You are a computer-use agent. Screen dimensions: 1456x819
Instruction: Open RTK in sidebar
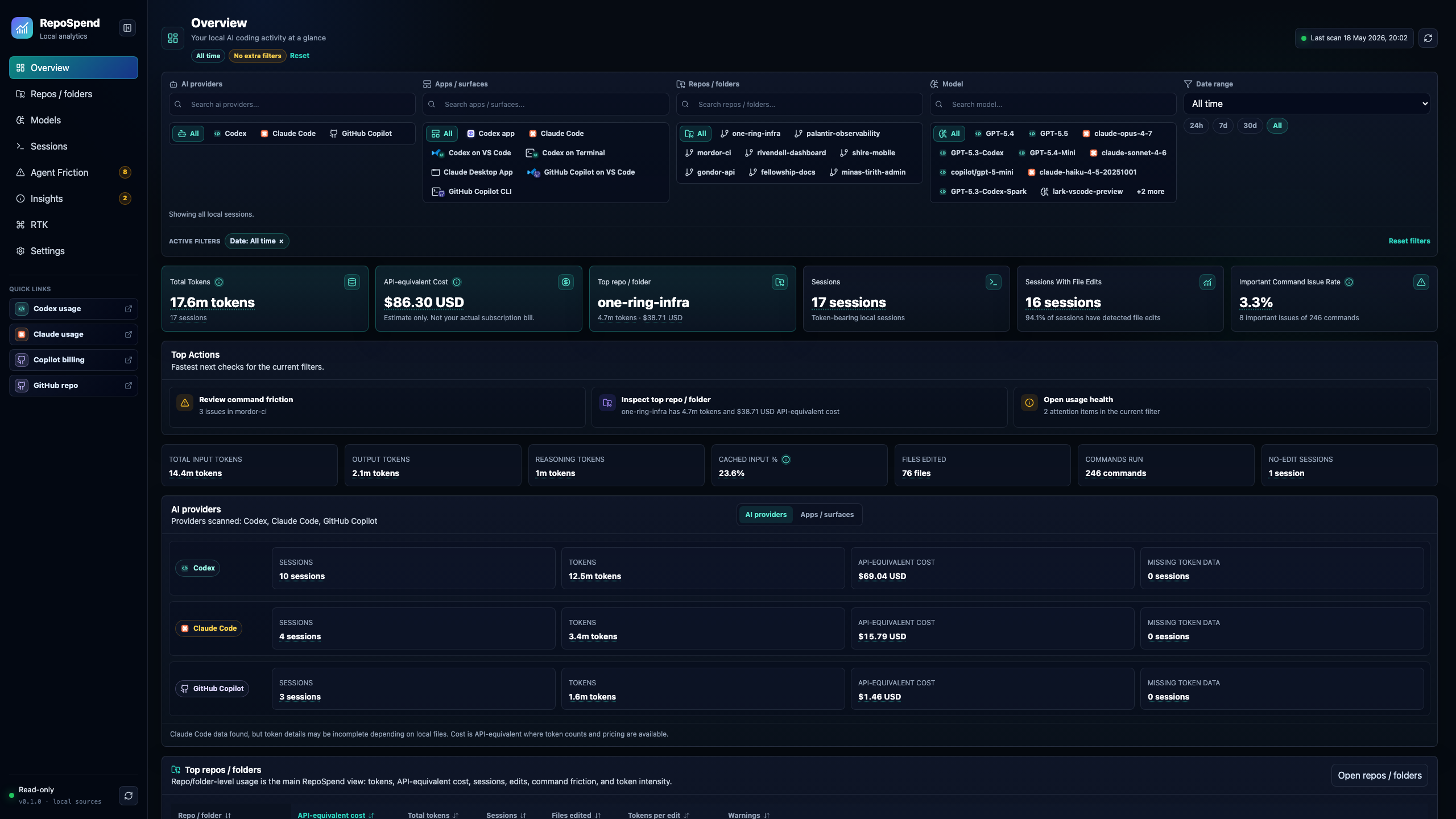point(73,225)
